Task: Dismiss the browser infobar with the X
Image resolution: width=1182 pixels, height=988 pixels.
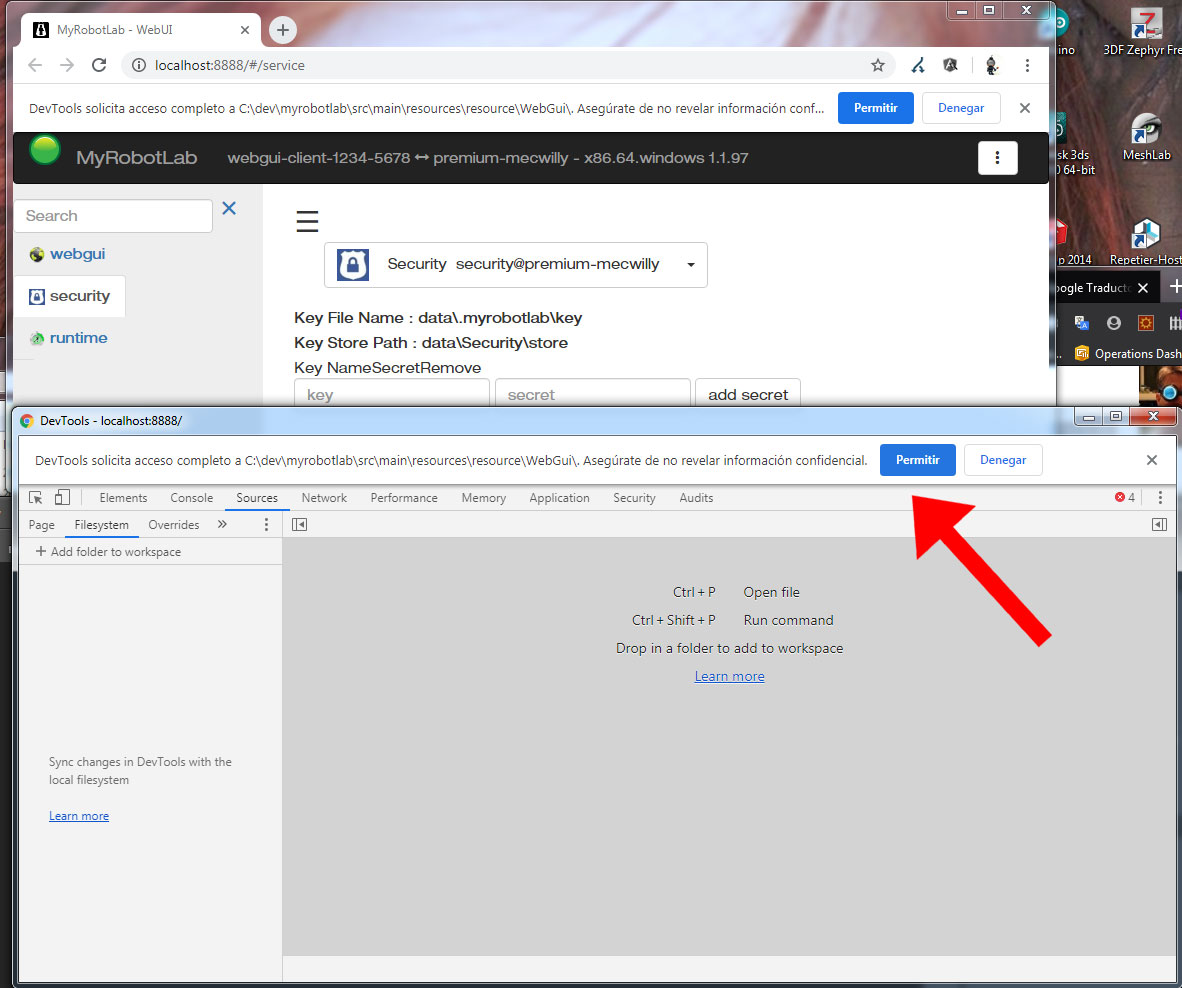Action: (1024, 108)
